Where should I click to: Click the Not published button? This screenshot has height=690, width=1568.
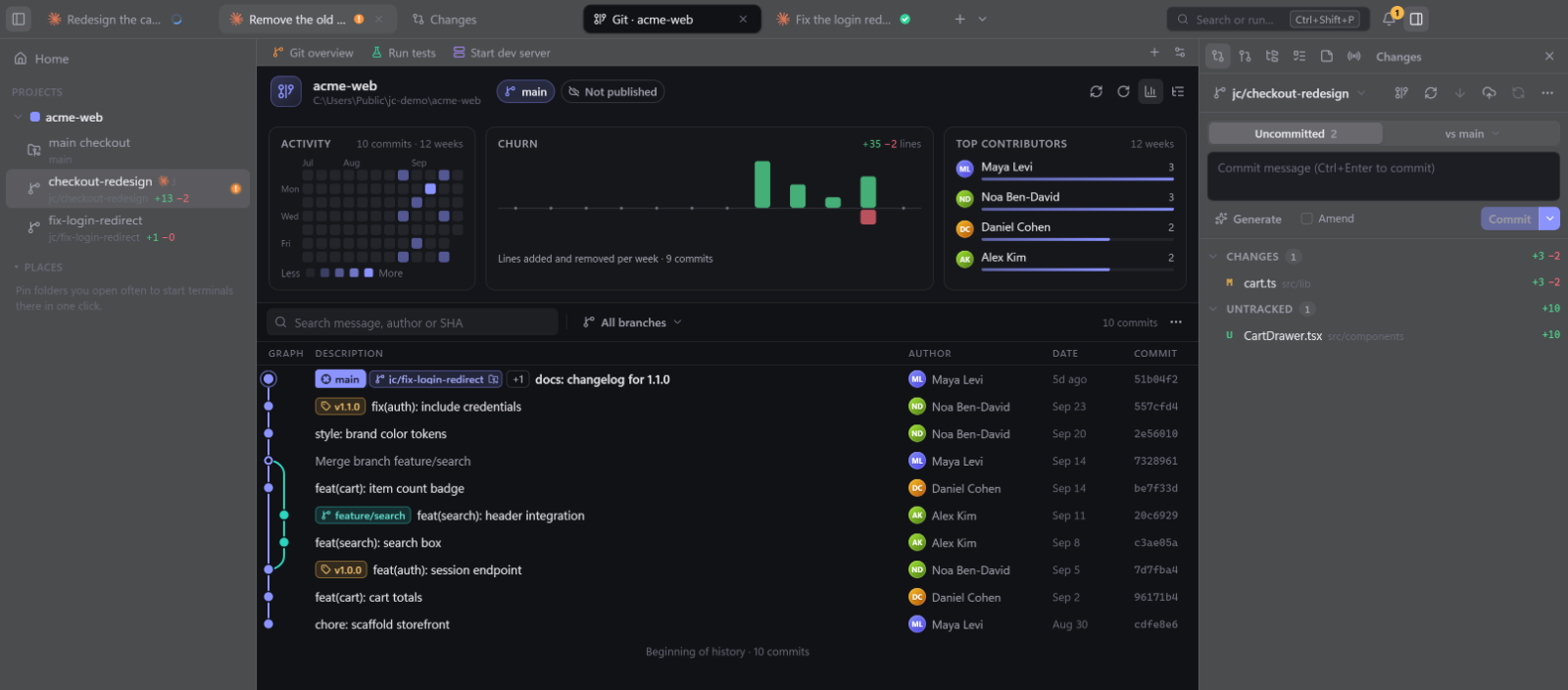pyautogui.click(x=612, y=91)
